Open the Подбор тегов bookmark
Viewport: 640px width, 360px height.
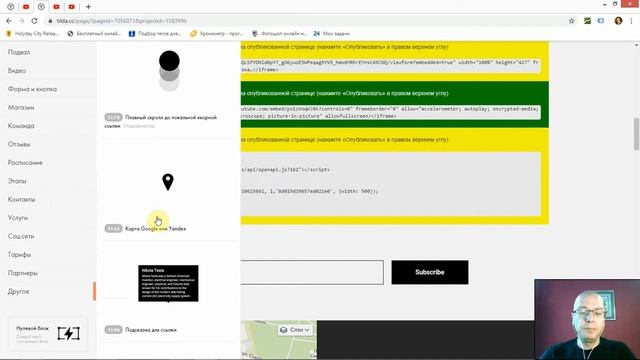point(155,33)
